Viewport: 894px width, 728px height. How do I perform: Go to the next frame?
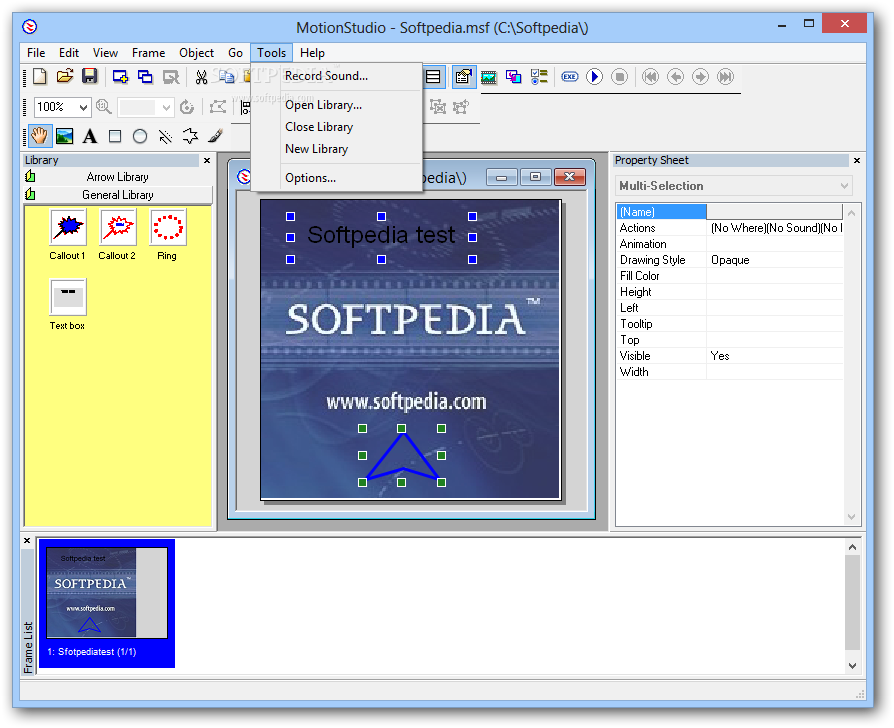pos(700,76)
